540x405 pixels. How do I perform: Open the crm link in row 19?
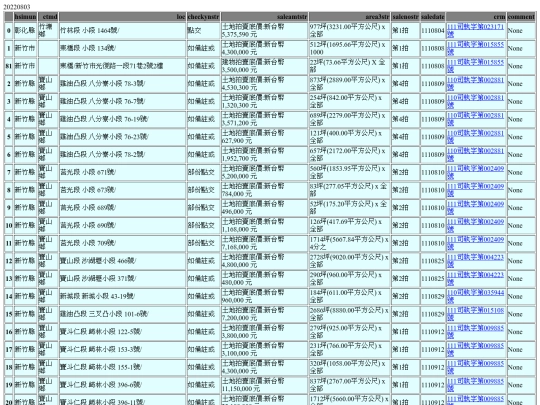(475, 385)
